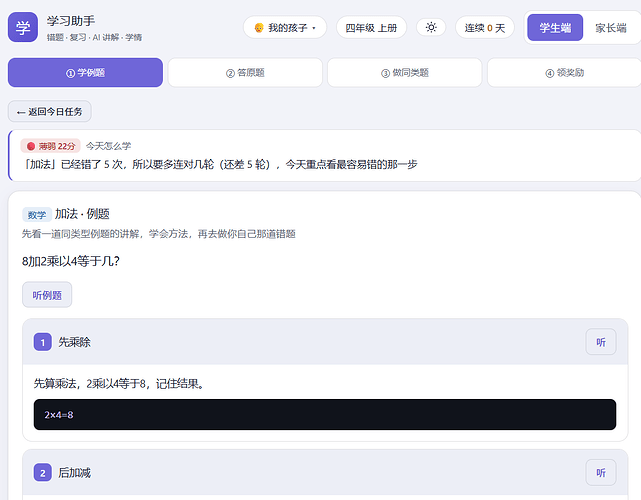Click the question text 8加2乘以4等于几?

[71, 261]
